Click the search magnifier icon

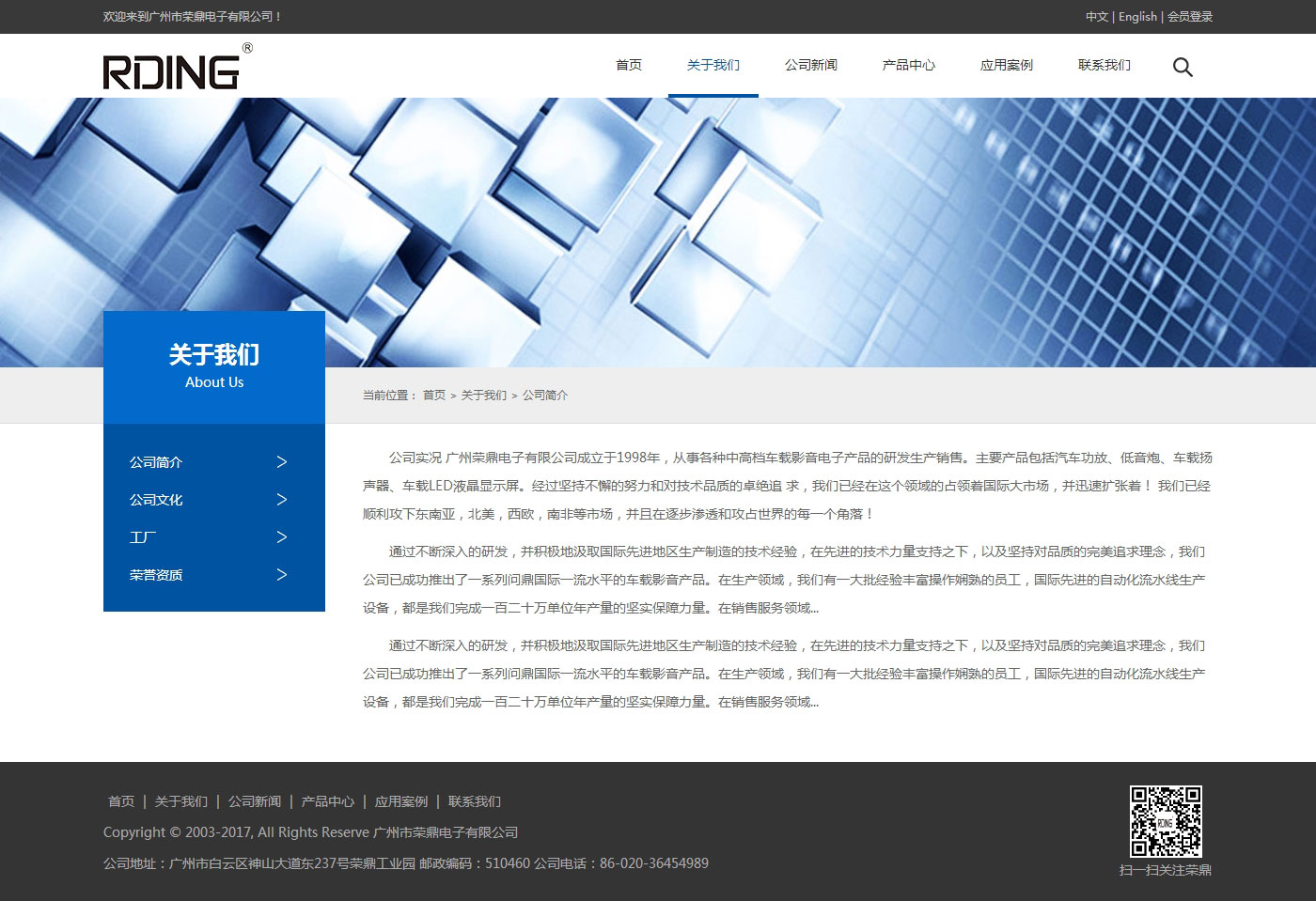[1183, 67]
